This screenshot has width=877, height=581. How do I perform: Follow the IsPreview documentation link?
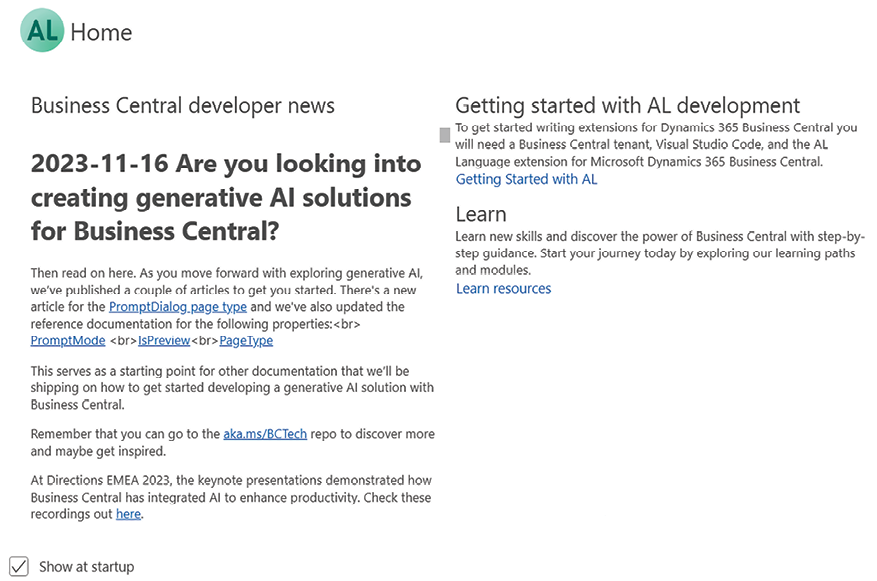tap(164, 341)
